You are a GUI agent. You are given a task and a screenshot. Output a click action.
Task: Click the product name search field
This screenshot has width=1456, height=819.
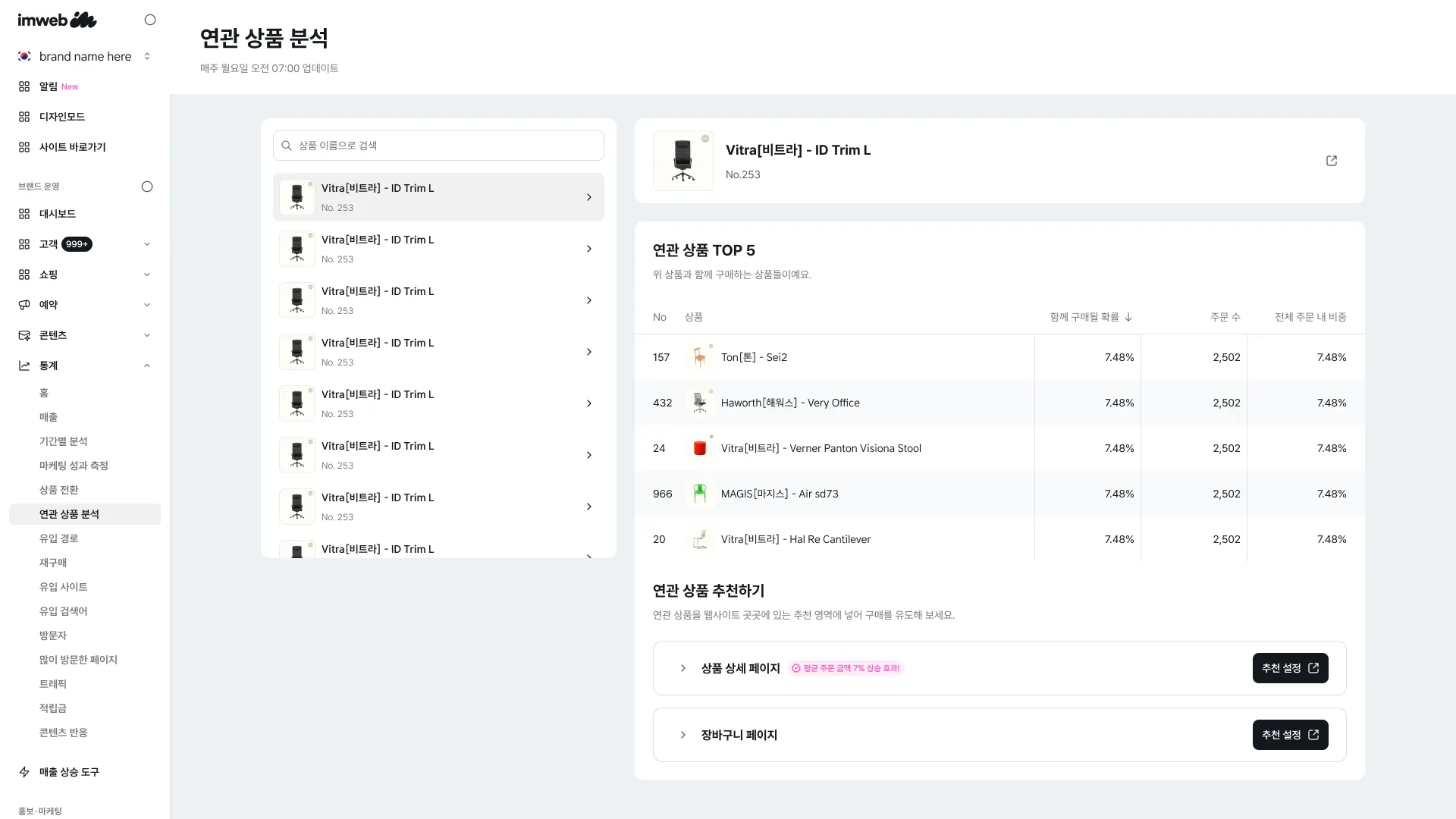[x=438, y=146]
